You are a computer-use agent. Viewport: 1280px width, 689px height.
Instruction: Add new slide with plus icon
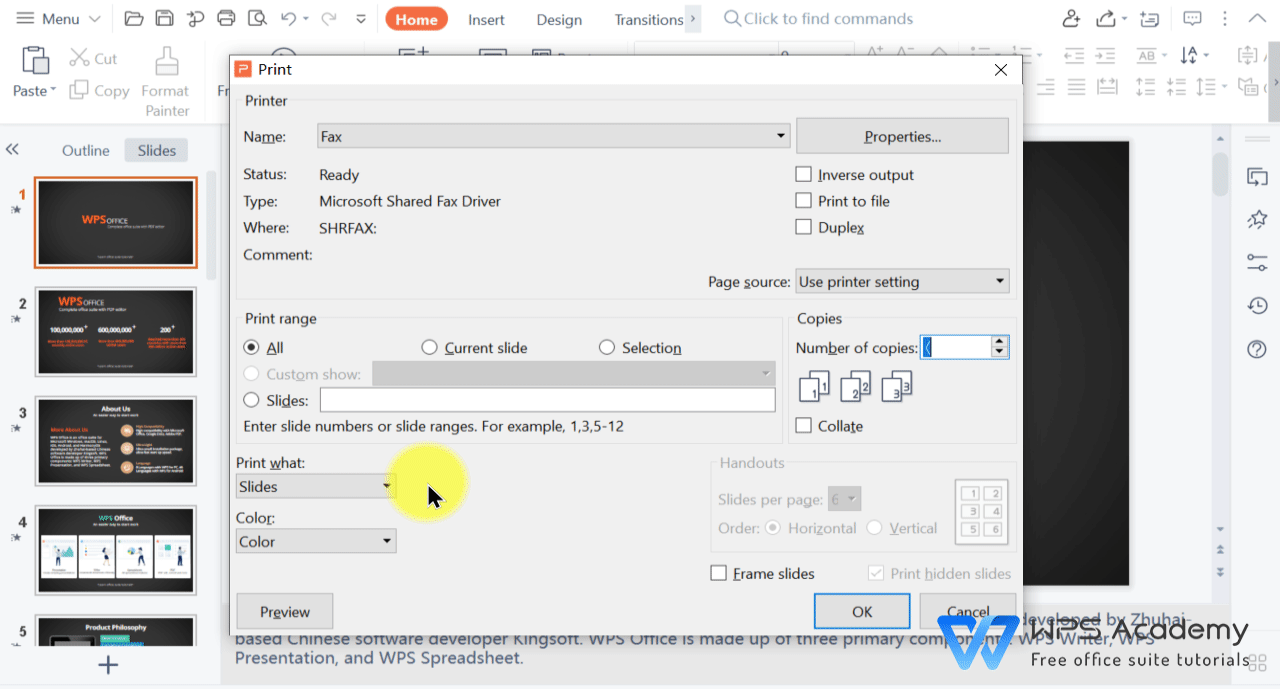(108, 665)
